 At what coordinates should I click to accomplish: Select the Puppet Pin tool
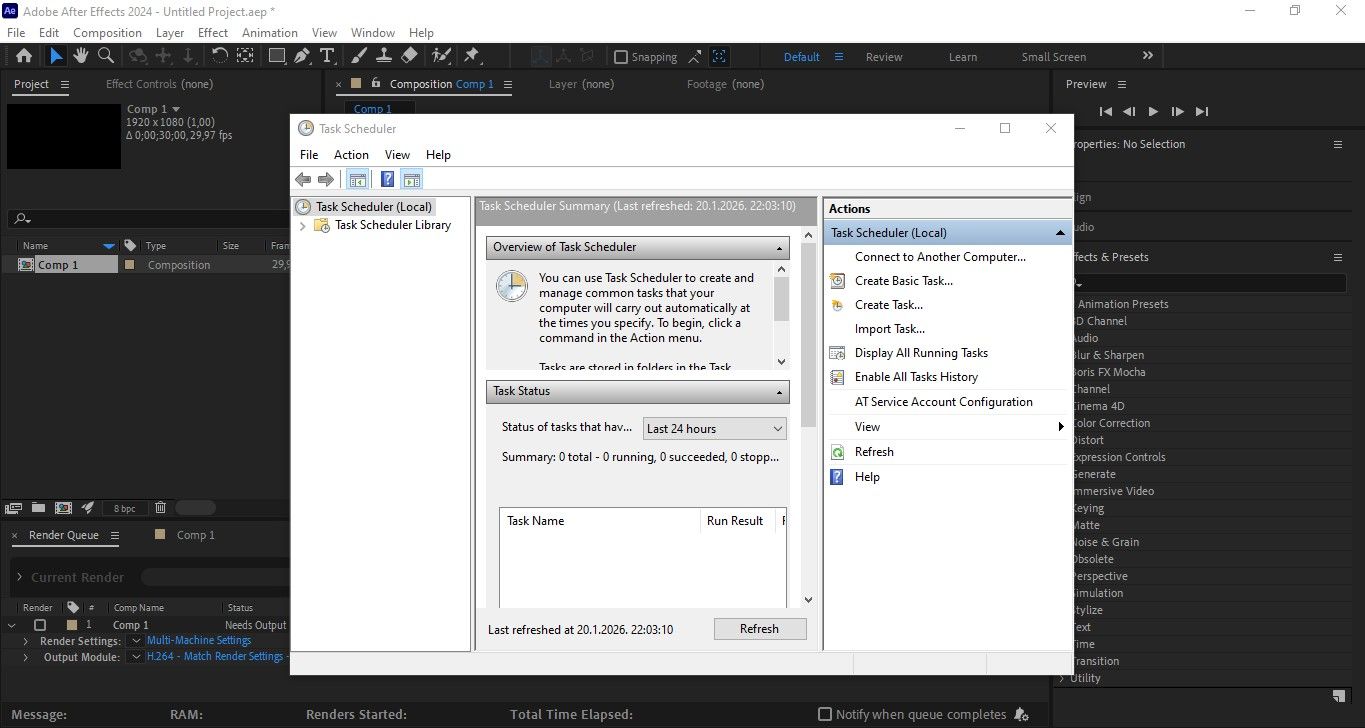(471, 56)
